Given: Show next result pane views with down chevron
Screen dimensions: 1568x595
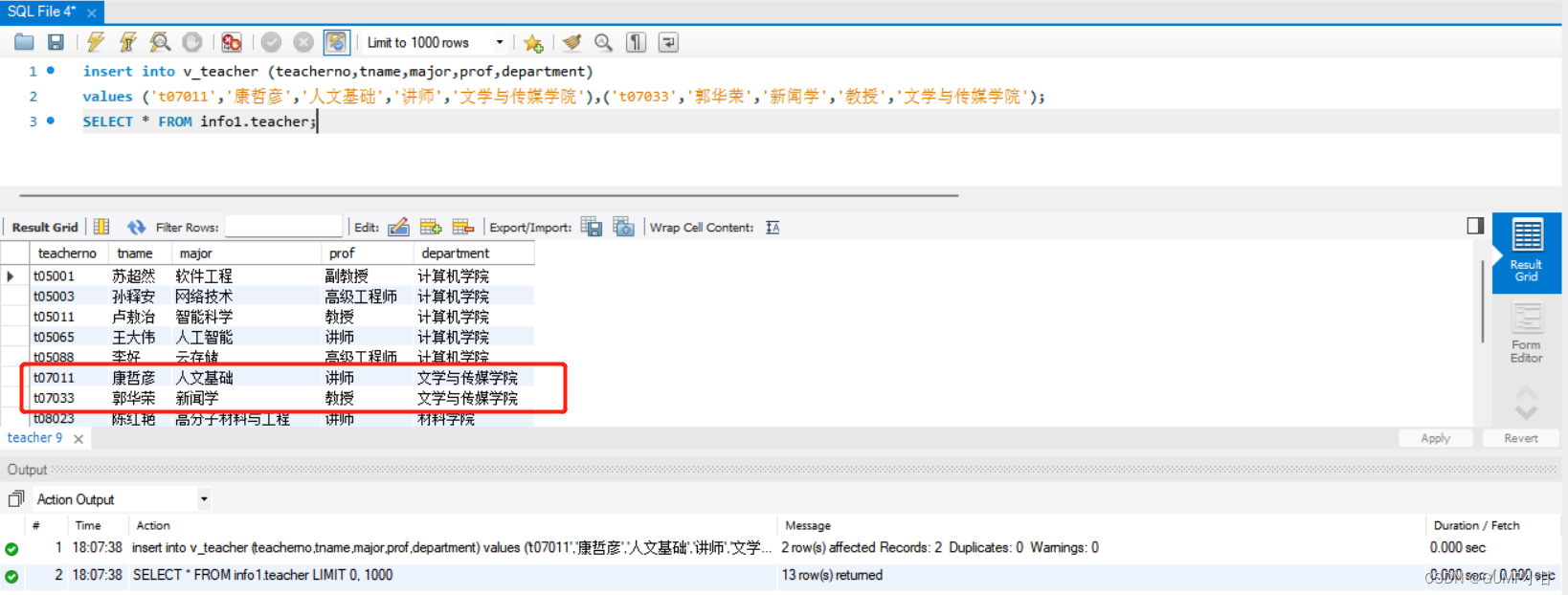Looking at the screenshot, I should pyautogui.click(x=1526, y=412).
